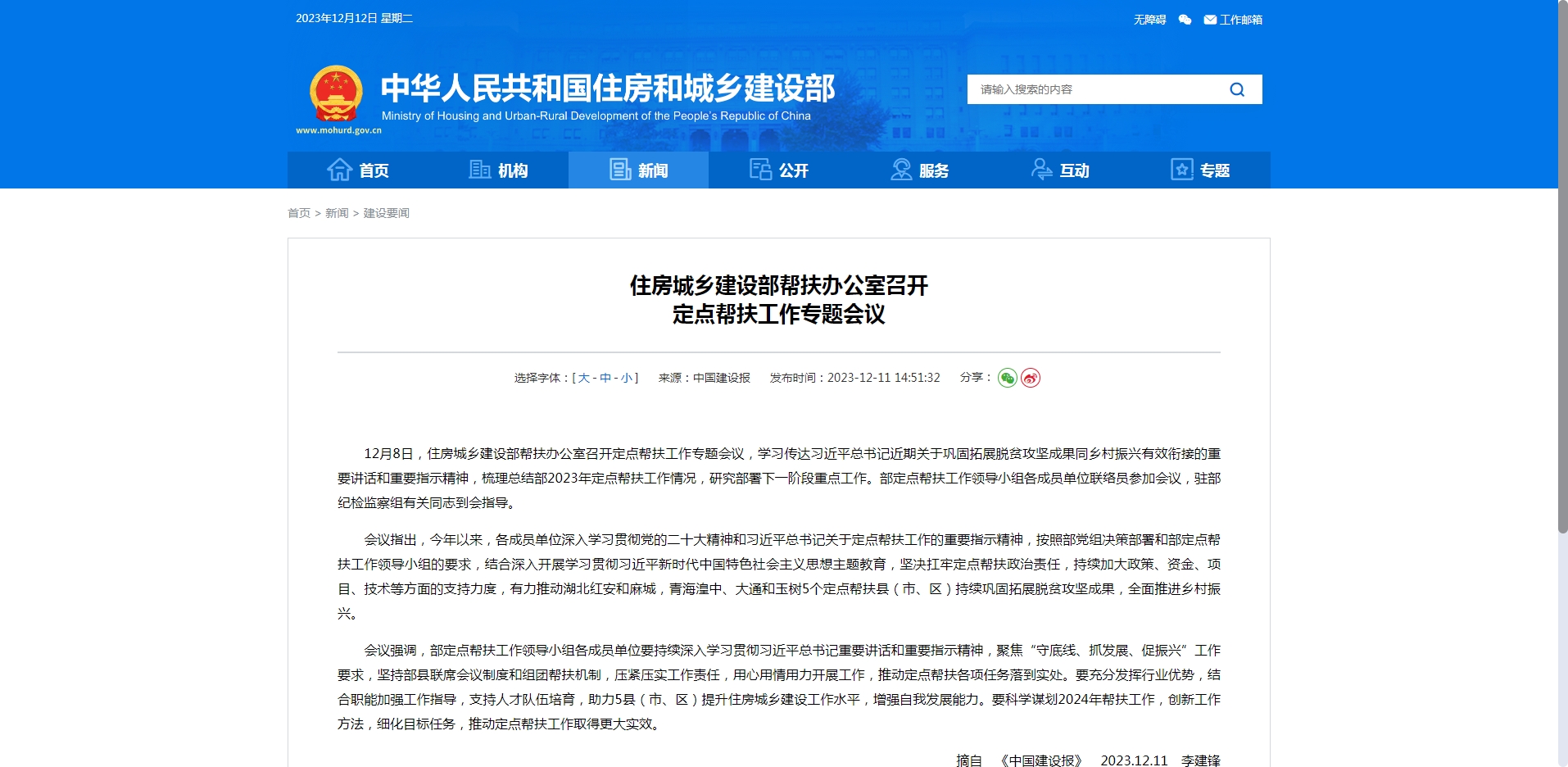Select the 新闻 navigation tab
The width and height of the screenshot is (1568, 767).
[638, 170]
